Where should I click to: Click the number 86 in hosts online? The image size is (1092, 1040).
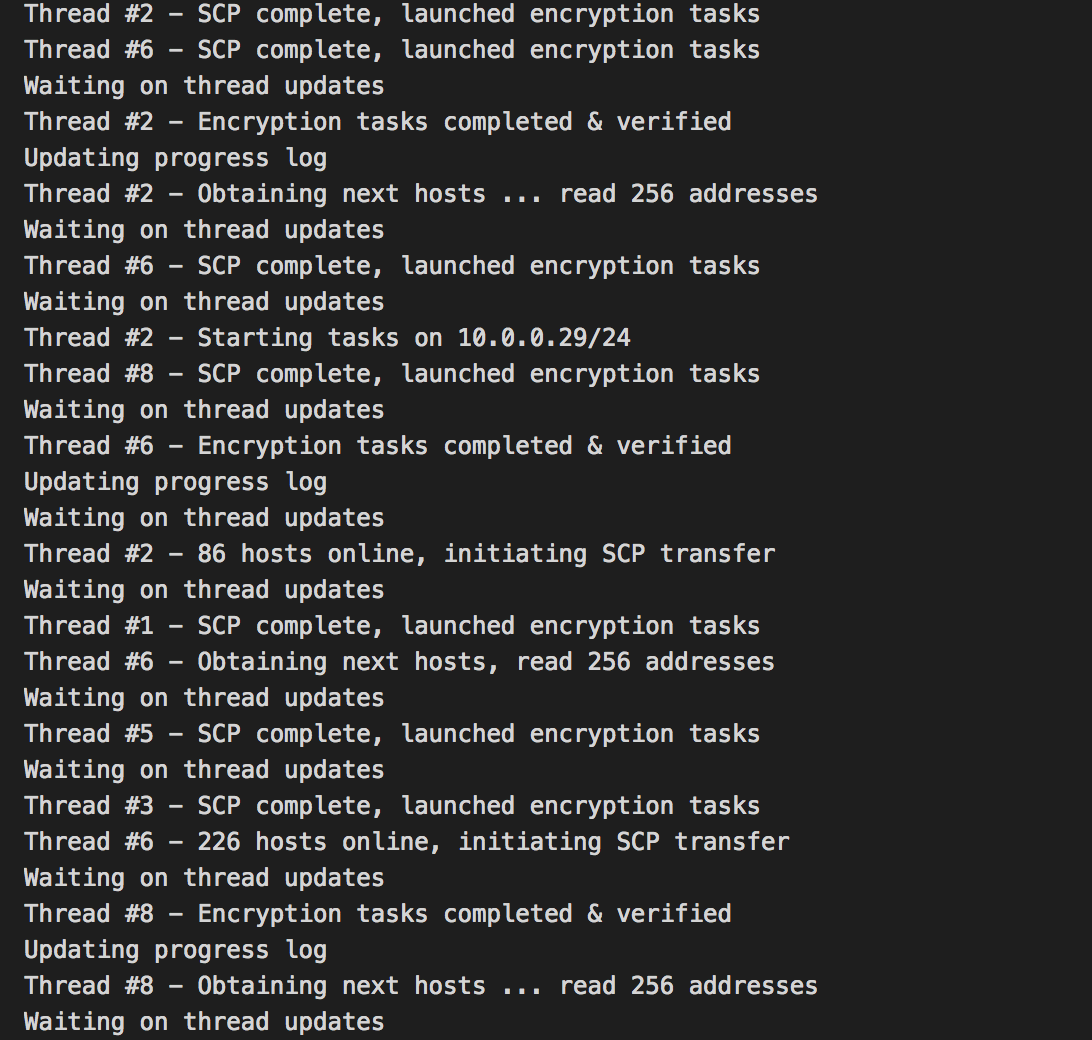[x=211, y=554]
